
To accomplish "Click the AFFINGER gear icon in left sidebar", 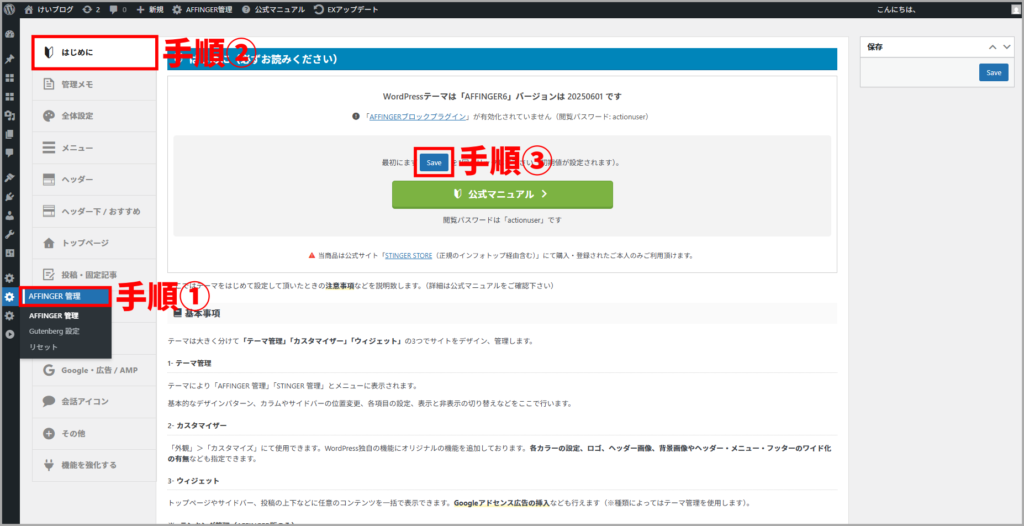I will click(x=9, y=297).
